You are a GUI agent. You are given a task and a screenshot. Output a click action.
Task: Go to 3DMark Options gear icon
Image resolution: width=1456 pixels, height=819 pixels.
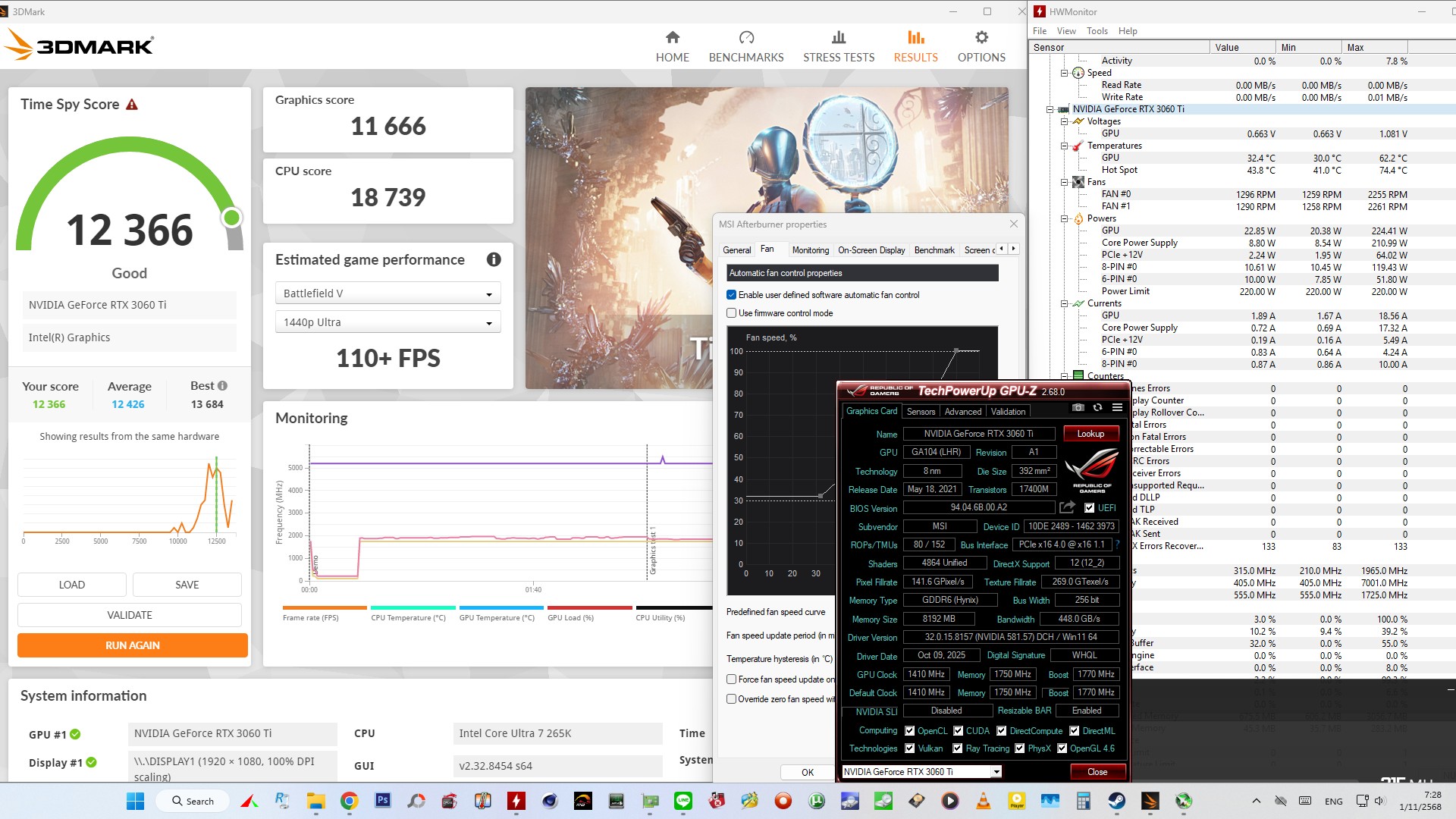pos(981,38)
